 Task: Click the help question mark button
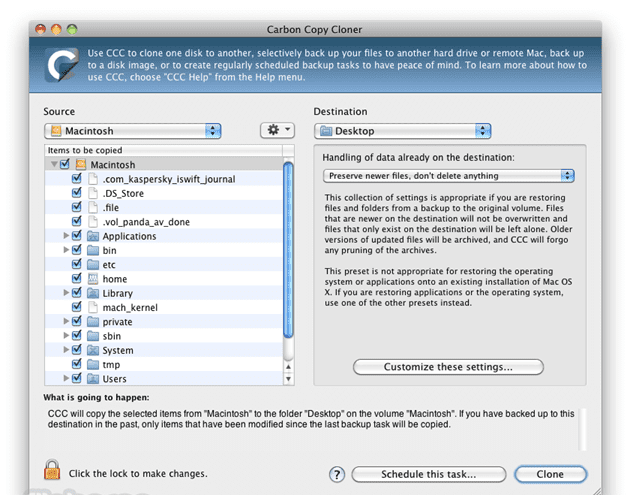(x=337, y=475)
